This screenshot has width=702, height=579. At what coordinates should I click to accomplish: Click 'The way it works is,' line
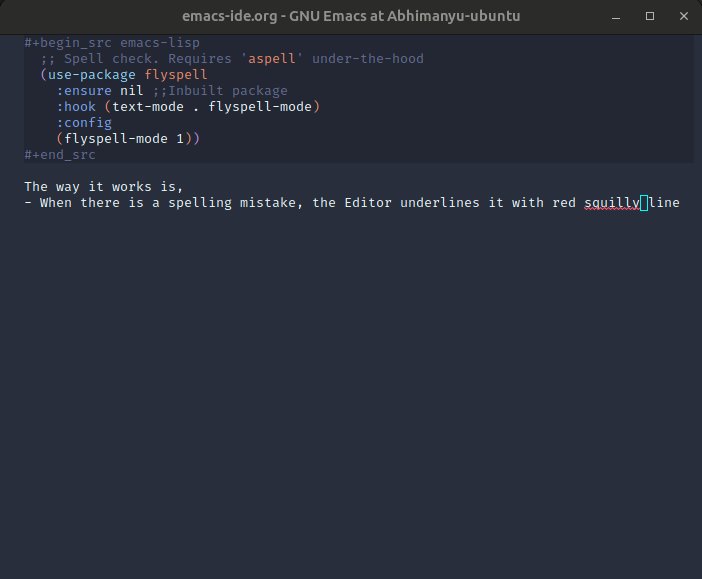point(104,187)
